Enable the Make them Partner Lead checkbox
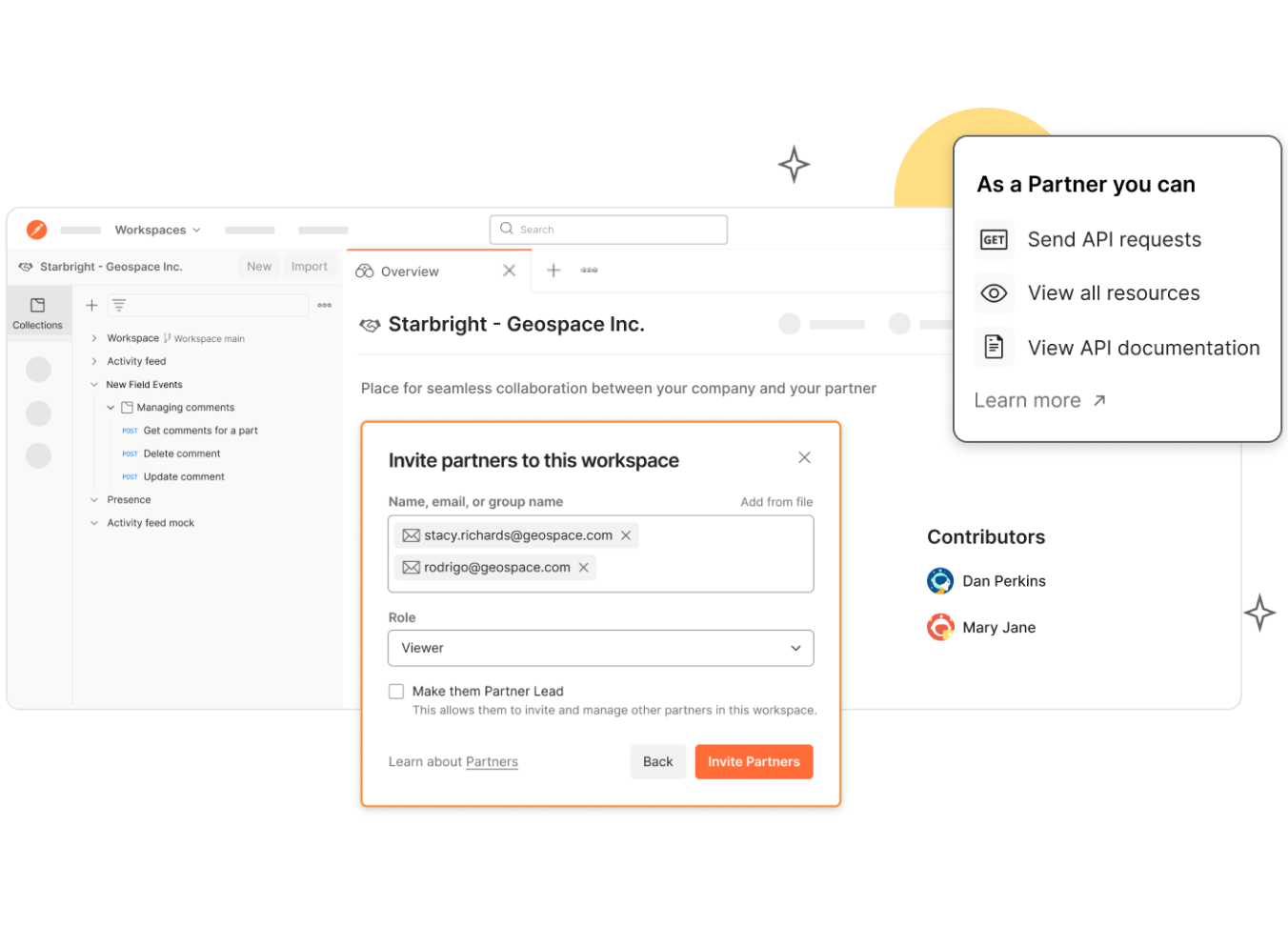Screen dimensions: 1288x926 point(396,691)
